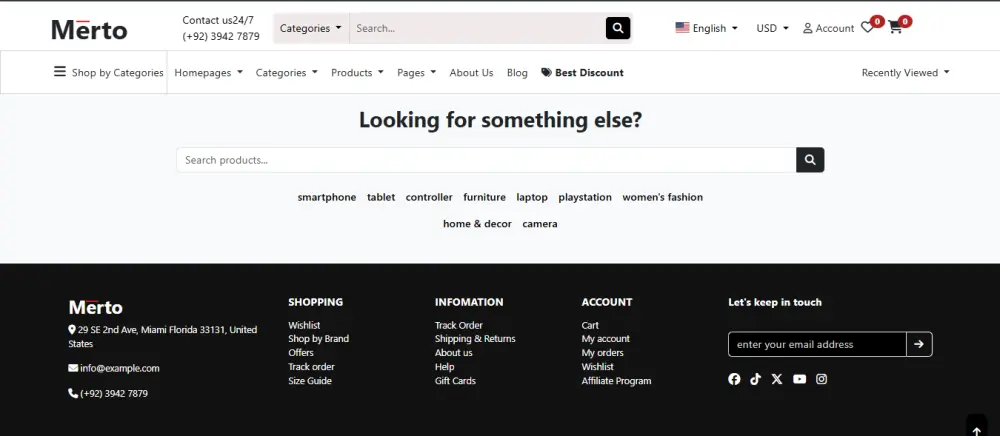Click the Merto logo in header
Image resolution: width=1000 pixels, height=436 pixels.
[x=89, y=29]
